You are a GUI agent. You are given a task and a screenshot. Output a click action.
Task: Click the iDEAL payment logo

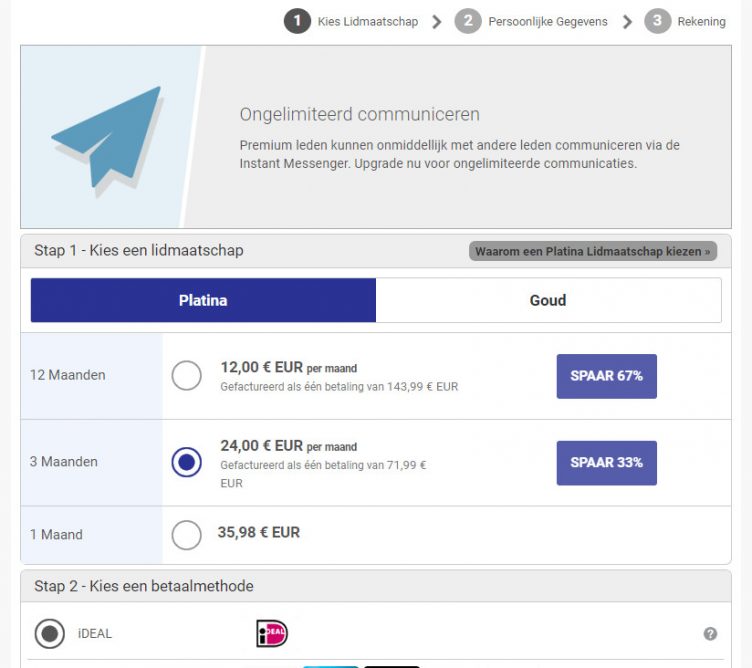272,634
